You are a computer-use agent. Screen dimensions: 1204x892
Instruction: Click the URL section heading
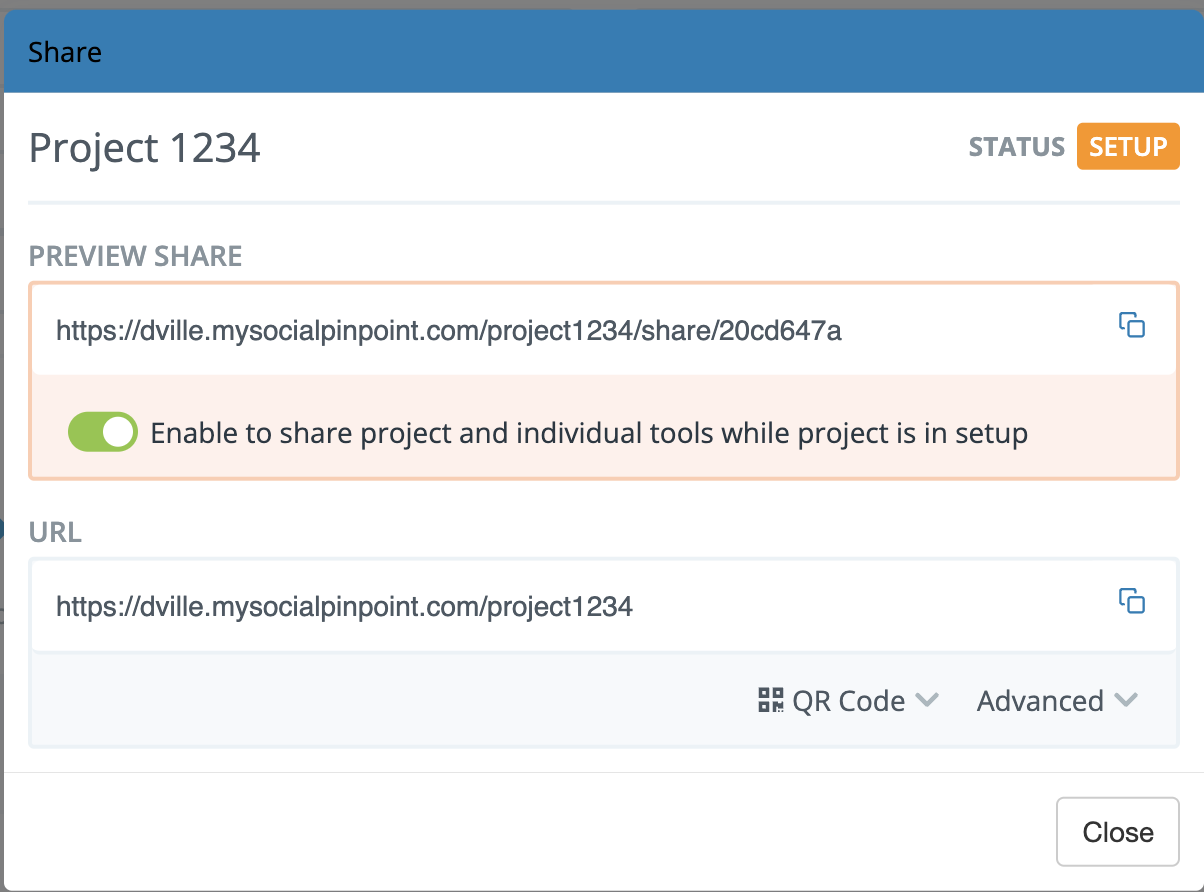(55, 533)
